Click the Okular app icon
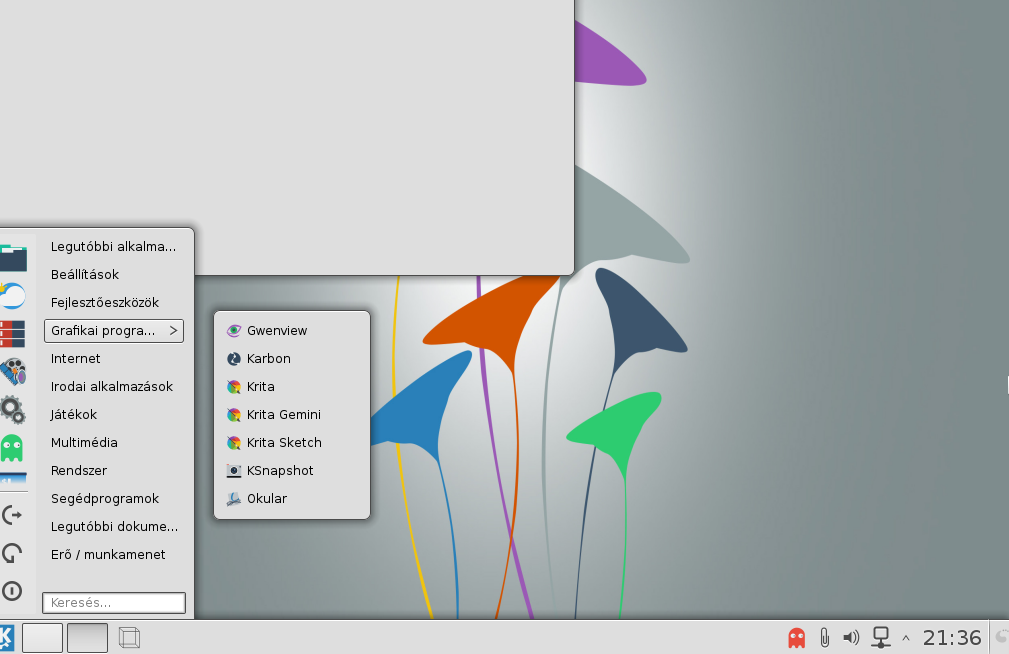Image resolution: width=1009 pixels, height=654 pixels. 234,499
